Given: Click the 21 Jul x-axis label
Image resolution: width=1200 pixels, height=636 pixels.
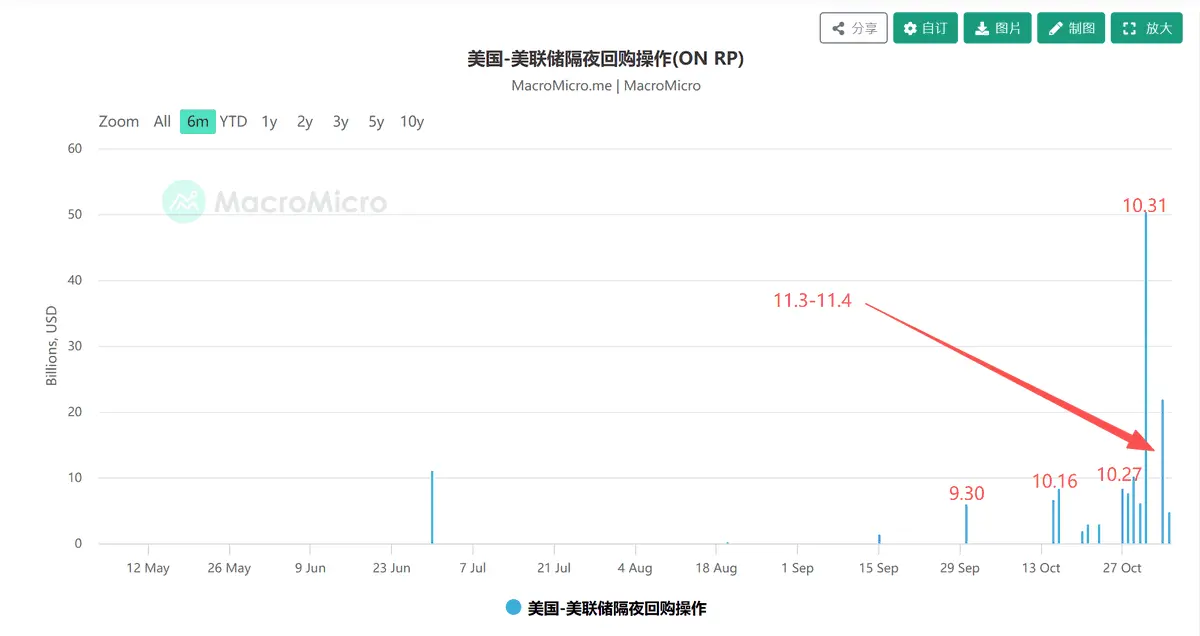Looking at the screenshot, I should (553, 568).
